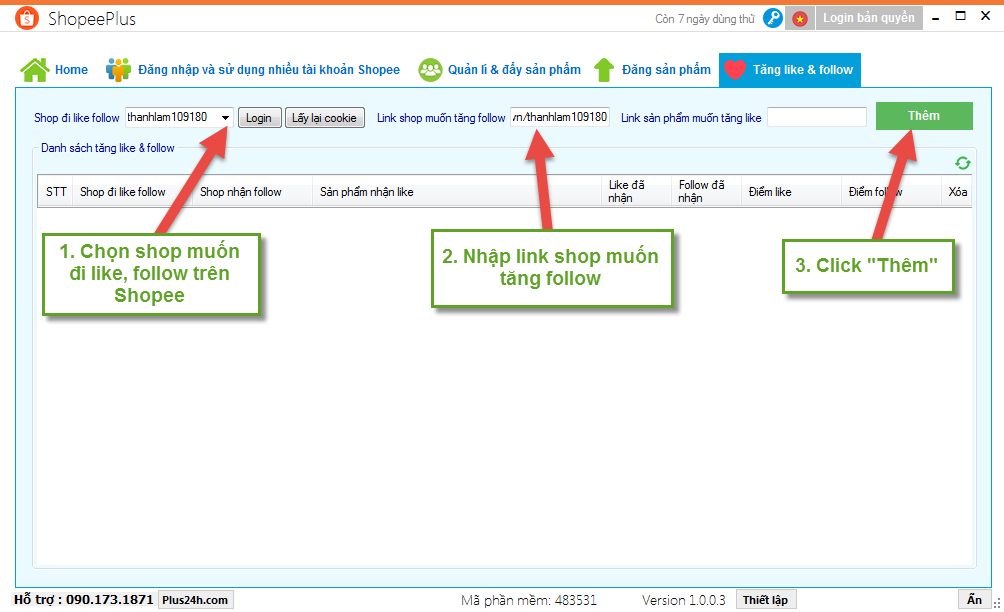Open the Plus24h.com link button
The width and height of the screenshot is (1004, 612).
[x=195, y=600]
